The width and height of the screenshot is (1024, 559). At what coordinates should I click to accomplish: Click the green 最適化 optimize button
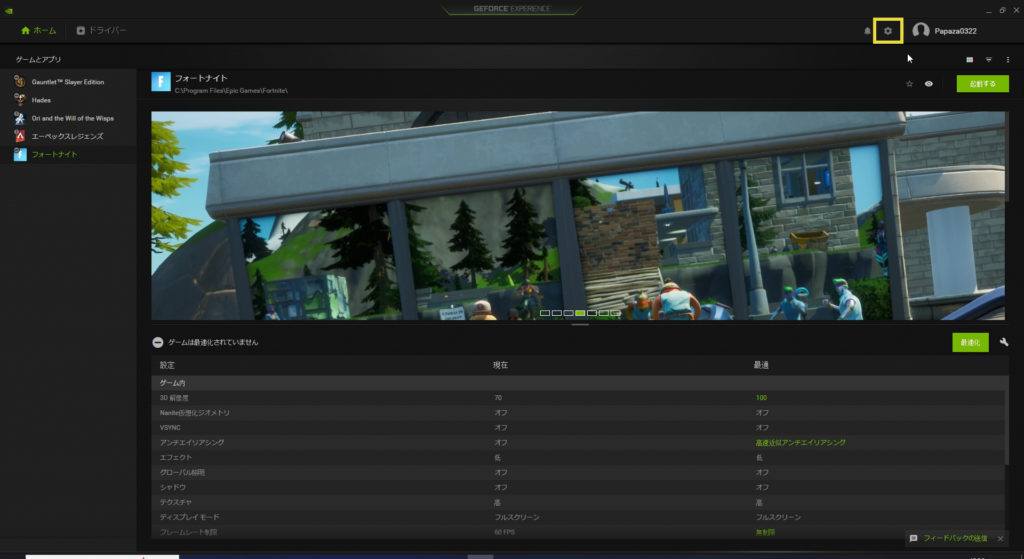point(969,342)
